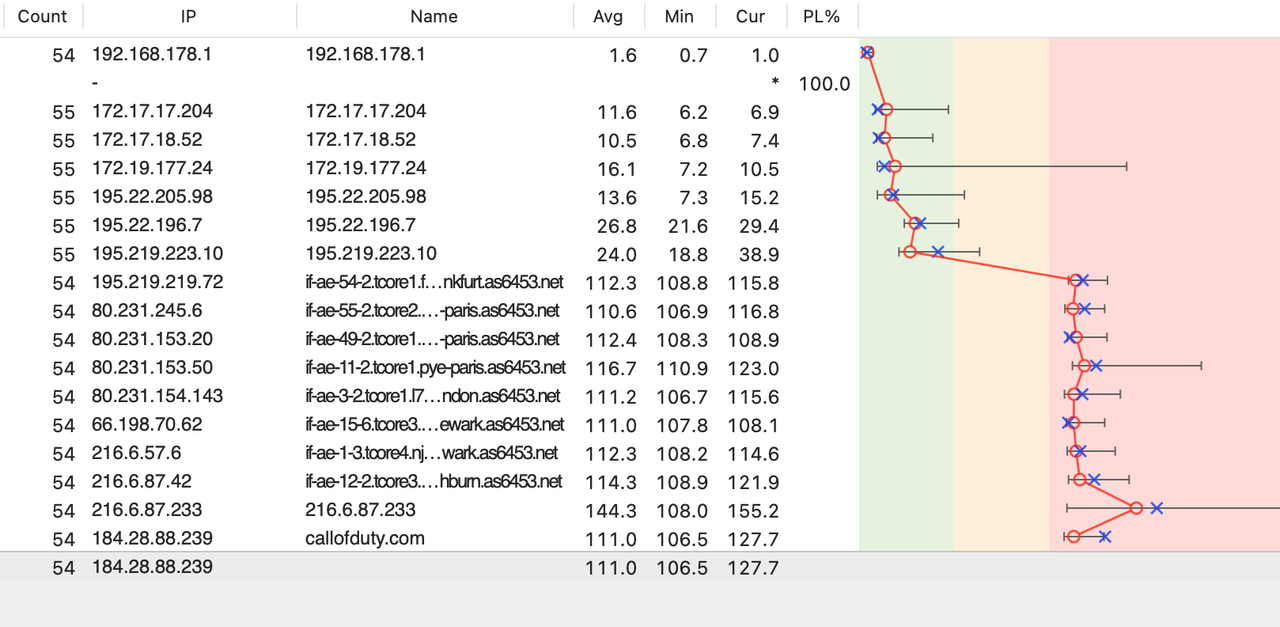Select IP 80.231.154.143 in the table

click(158, 396)
